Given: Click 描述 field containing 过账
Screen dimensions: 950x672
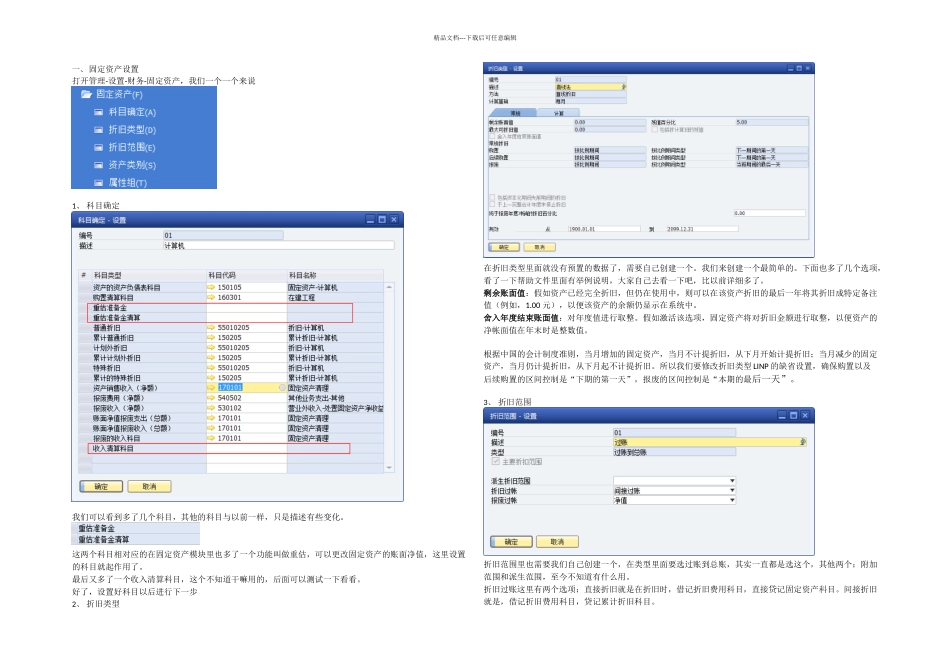Looking at the screenshot, I should point(709,442).
